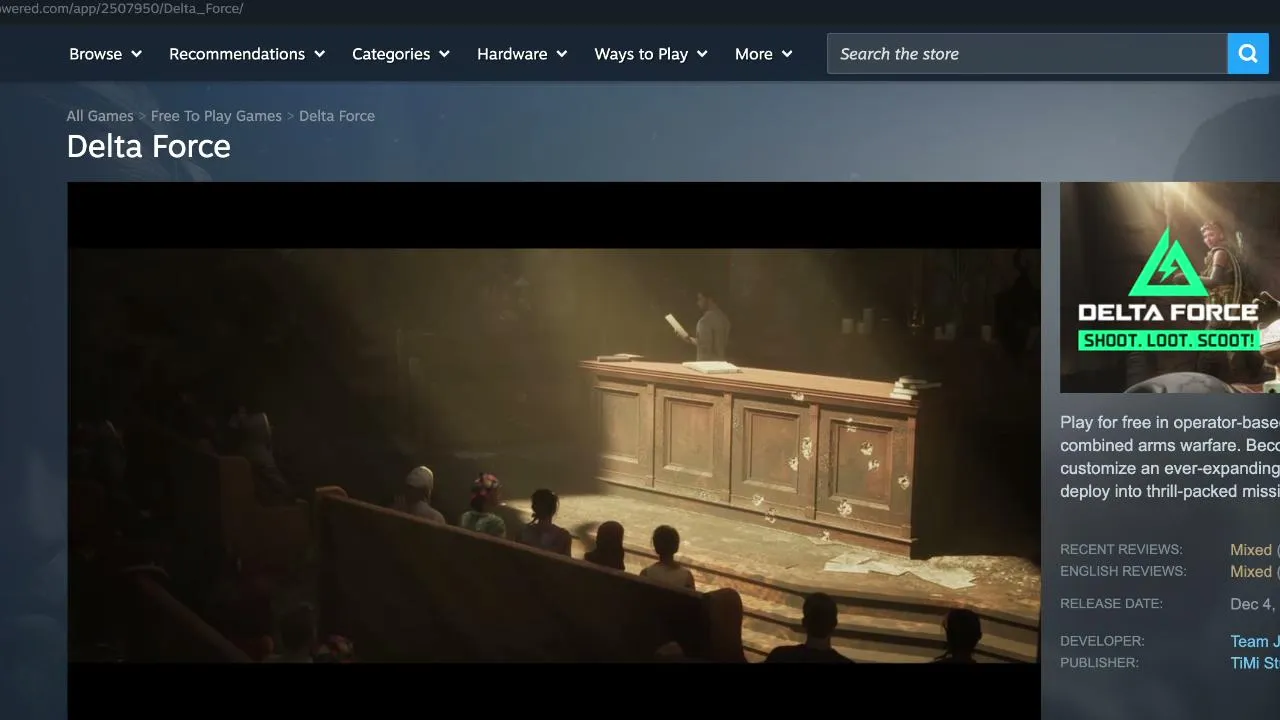Open the More menu

point(764,54)
